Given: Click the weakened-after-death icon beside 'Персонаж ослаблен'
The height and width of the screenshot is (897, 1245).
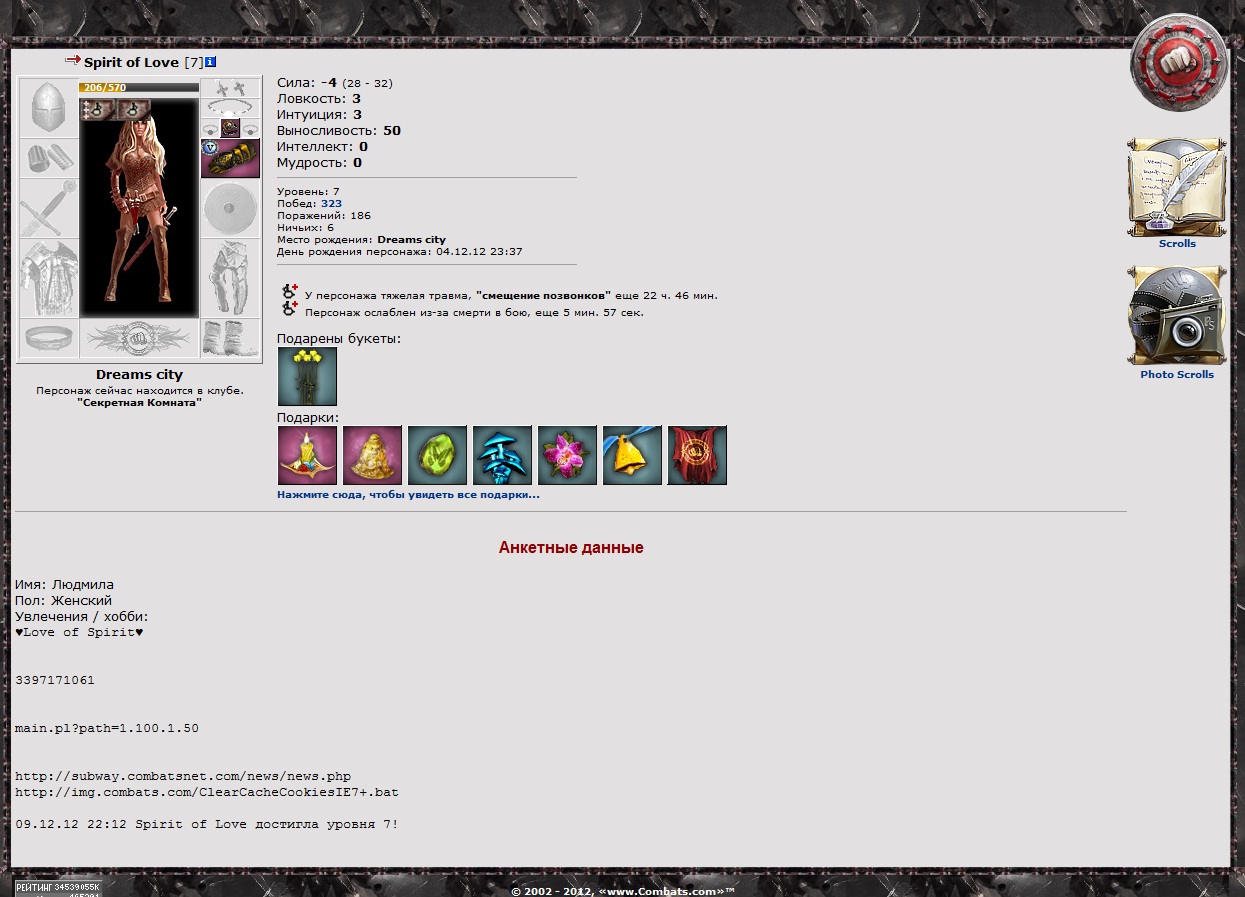Looking at the screenshot, I should 290,309.
